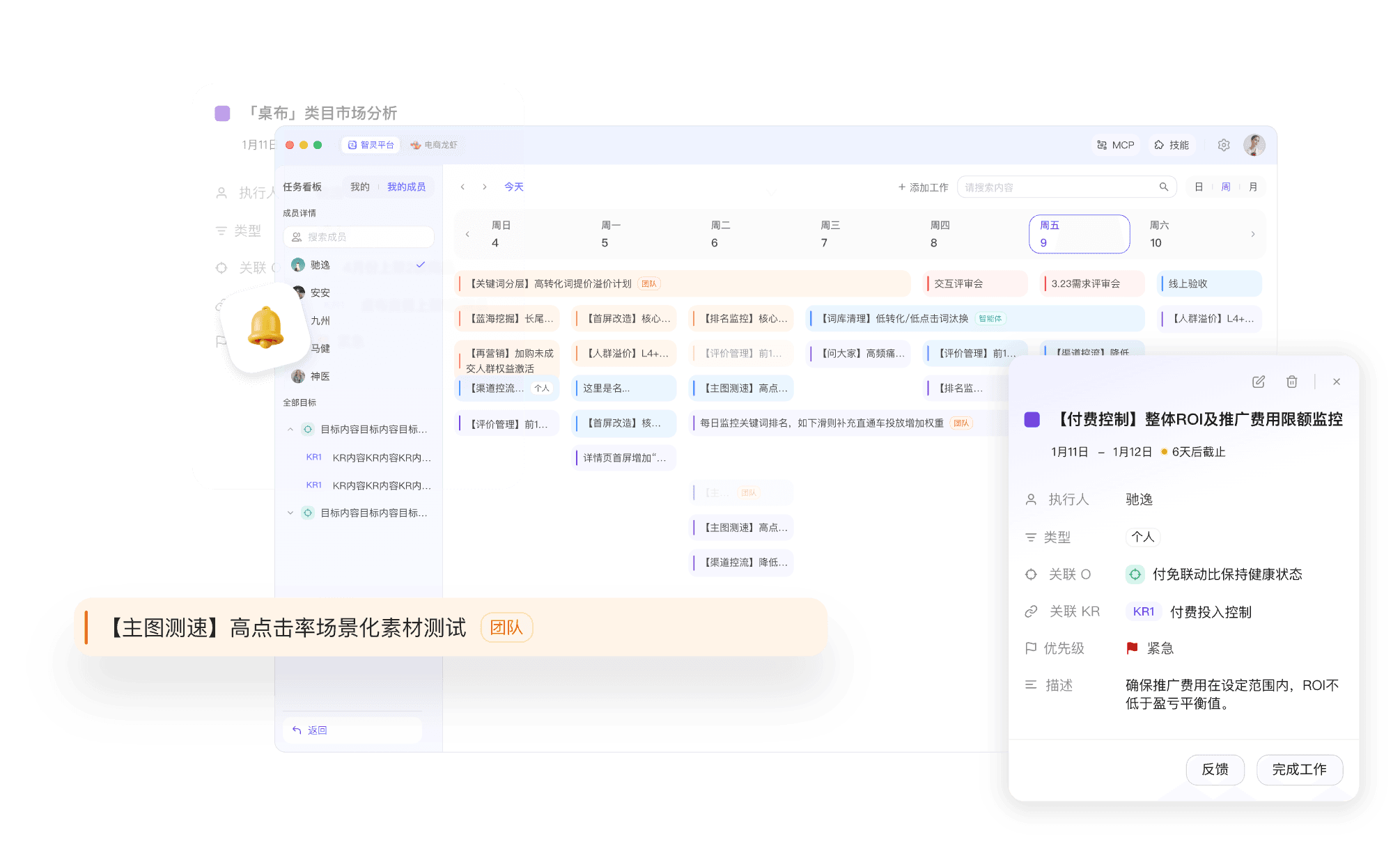This screenshot has height=846, width=1400.
Task: Uncheck the checkmark next to member 驰逸
Action: tap(419, 265)
